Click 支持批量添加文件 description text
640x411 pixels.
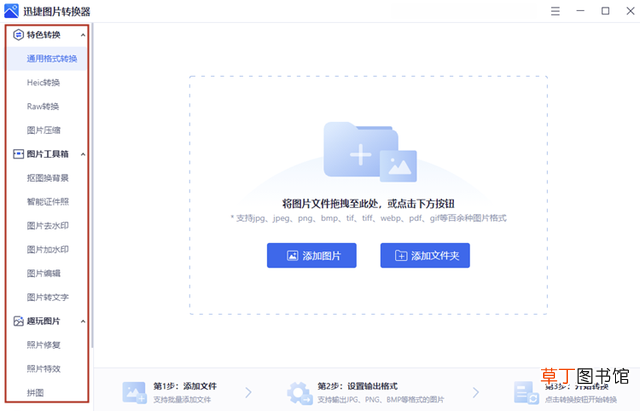(x=182, y=400)
